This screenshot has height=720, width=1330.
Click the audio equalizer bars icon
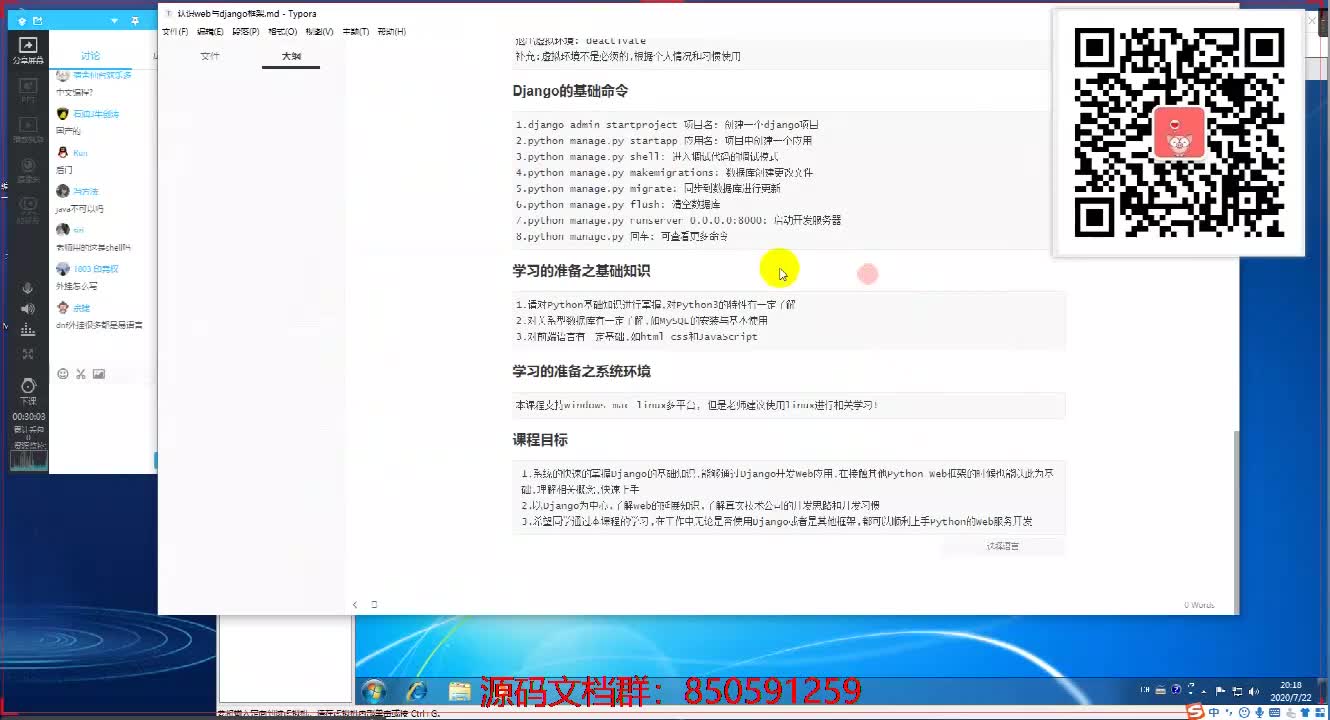[x=28, y=330]
